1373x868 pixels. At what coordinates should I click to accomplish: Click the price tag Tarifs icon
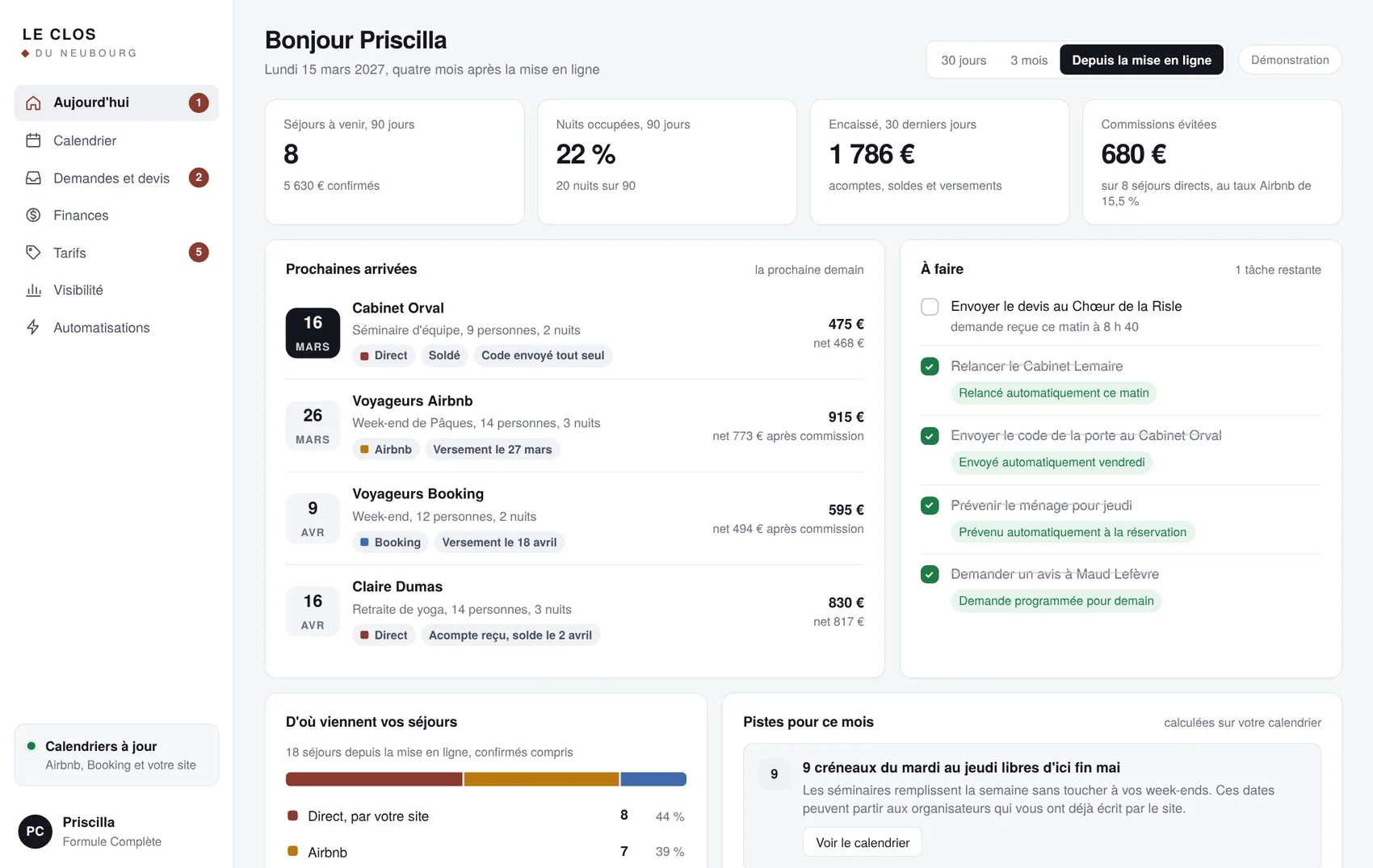pyautogui.click(x=33, y=253)
